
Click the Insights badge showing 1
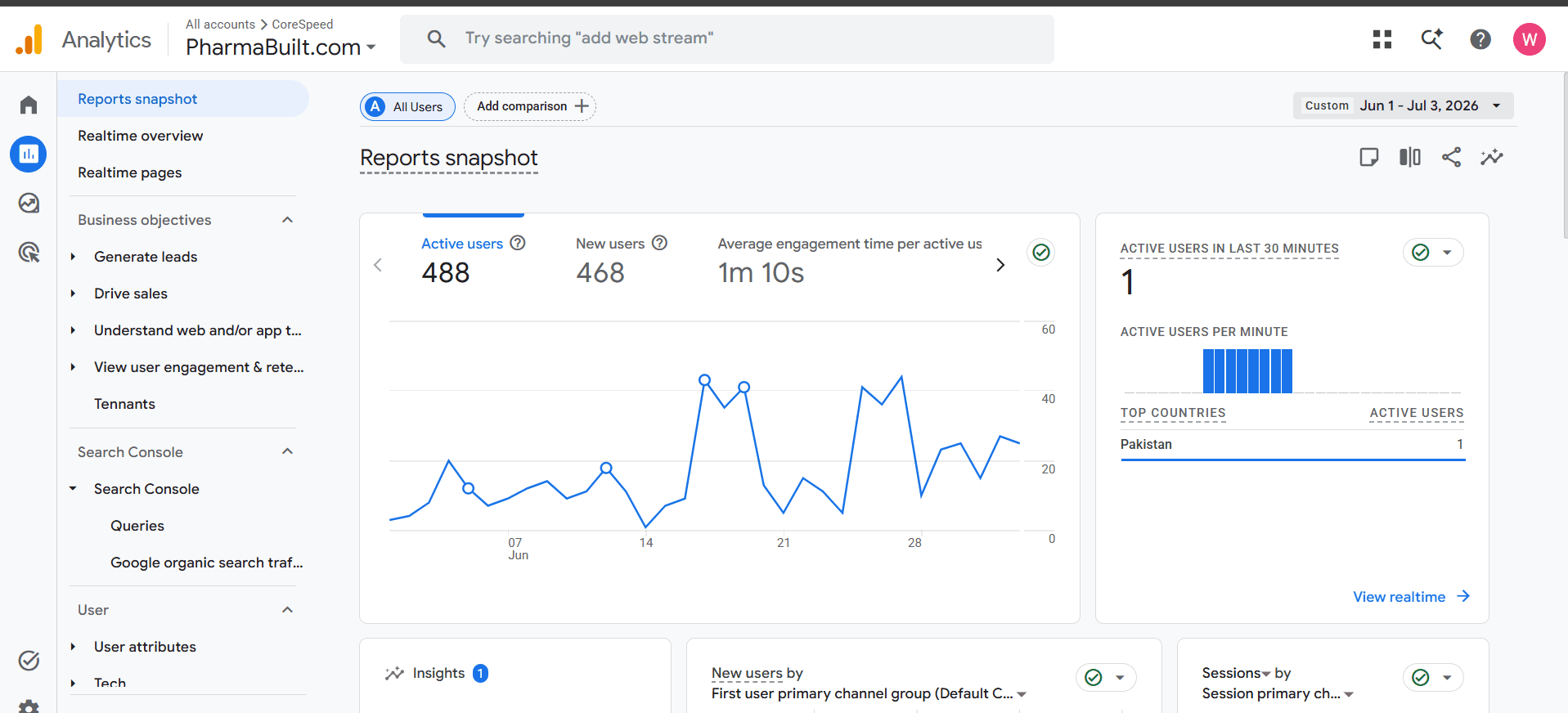point(481,673)
